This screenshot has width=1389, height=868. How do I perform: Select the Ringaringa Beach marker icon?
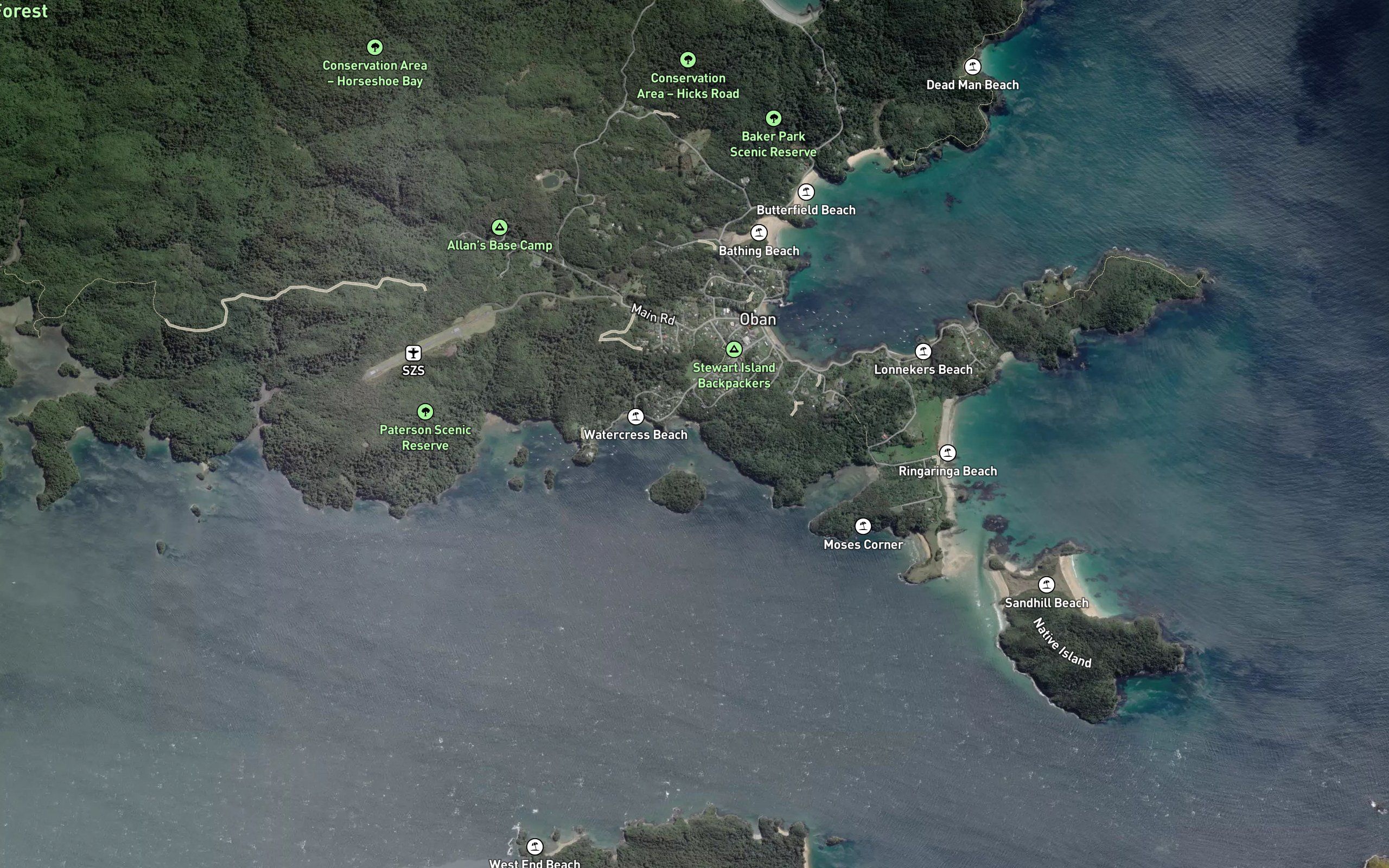click(x=948, y=453)
